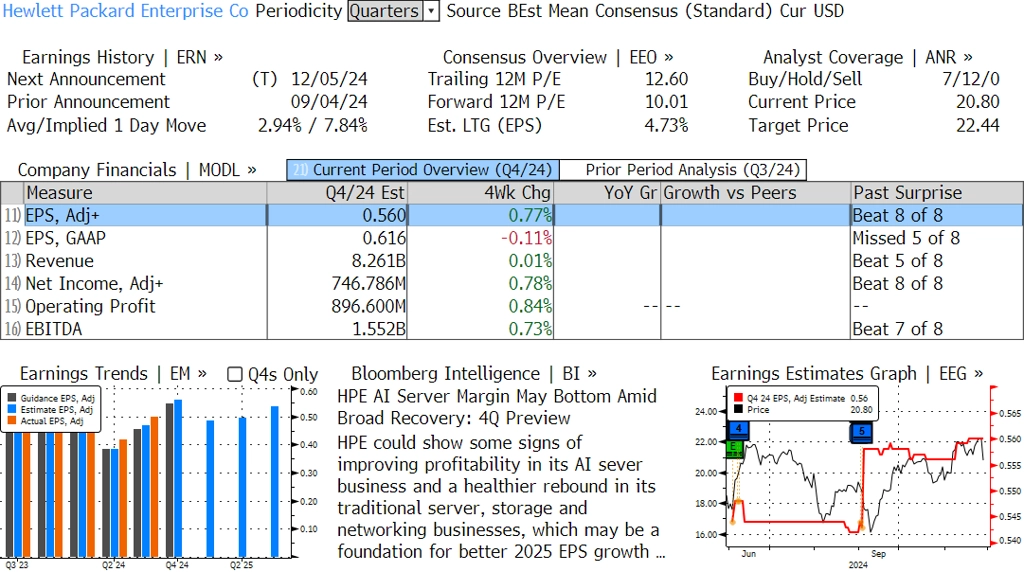Screen dimensions: 1024x572
Task: Click 'Beat 7 of 8' EBITDA surprise cell
Action: (x=897, y=329)
